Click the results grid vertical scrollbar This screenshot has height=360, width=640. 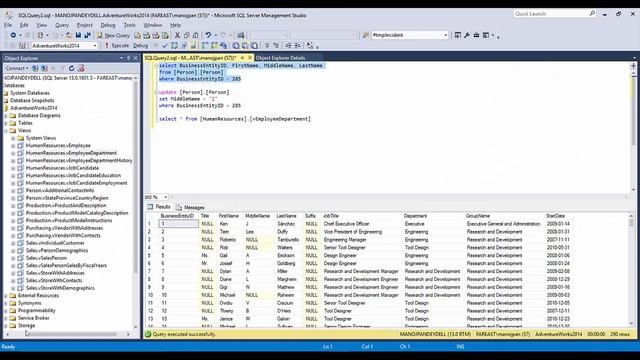click(631, 269)
